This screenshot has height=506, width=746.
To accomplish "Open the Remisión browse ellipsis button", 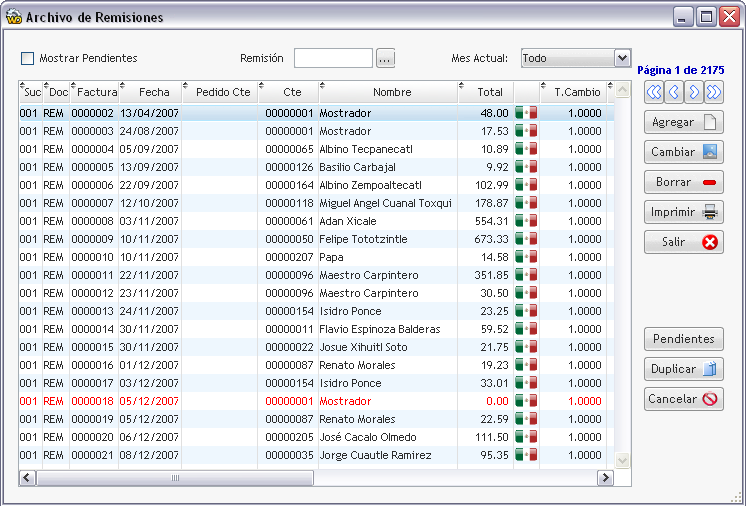I will tap(385, 58).
